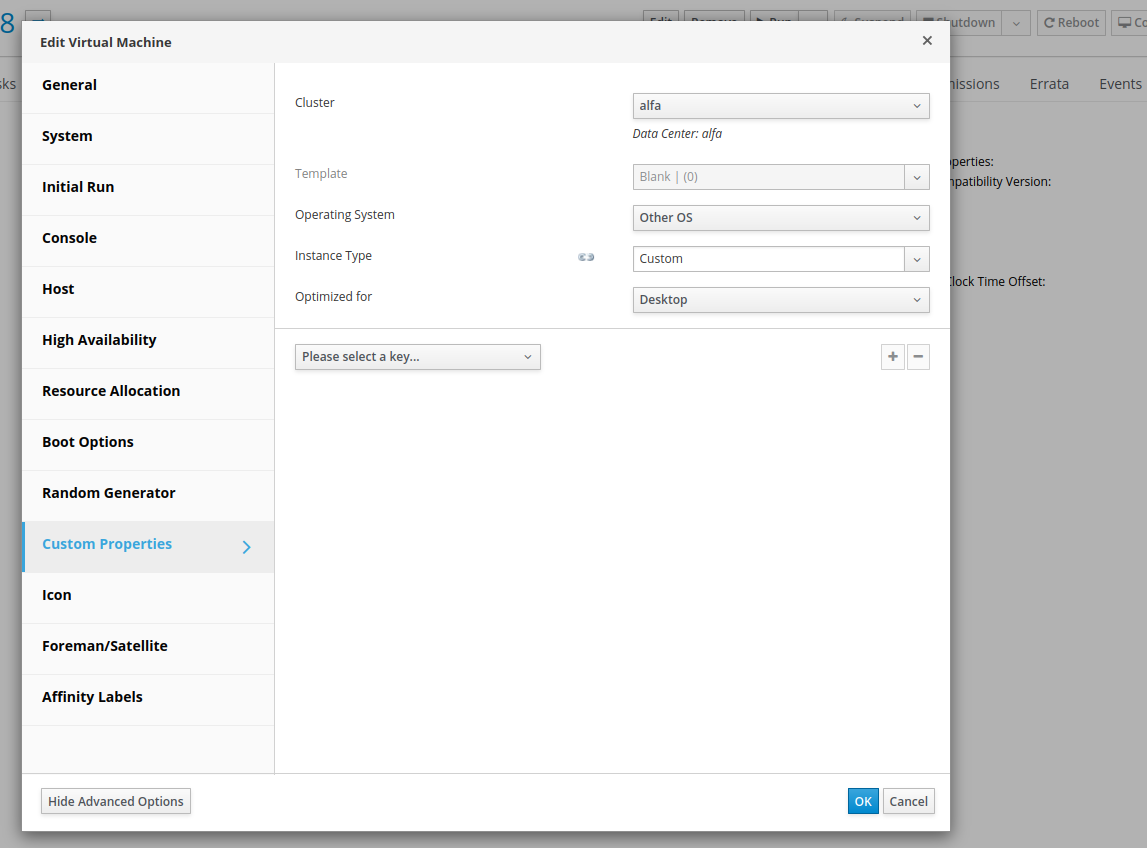Expand the Instance Type combo box arrow
1147x848 pixels.
pos(917,259)
